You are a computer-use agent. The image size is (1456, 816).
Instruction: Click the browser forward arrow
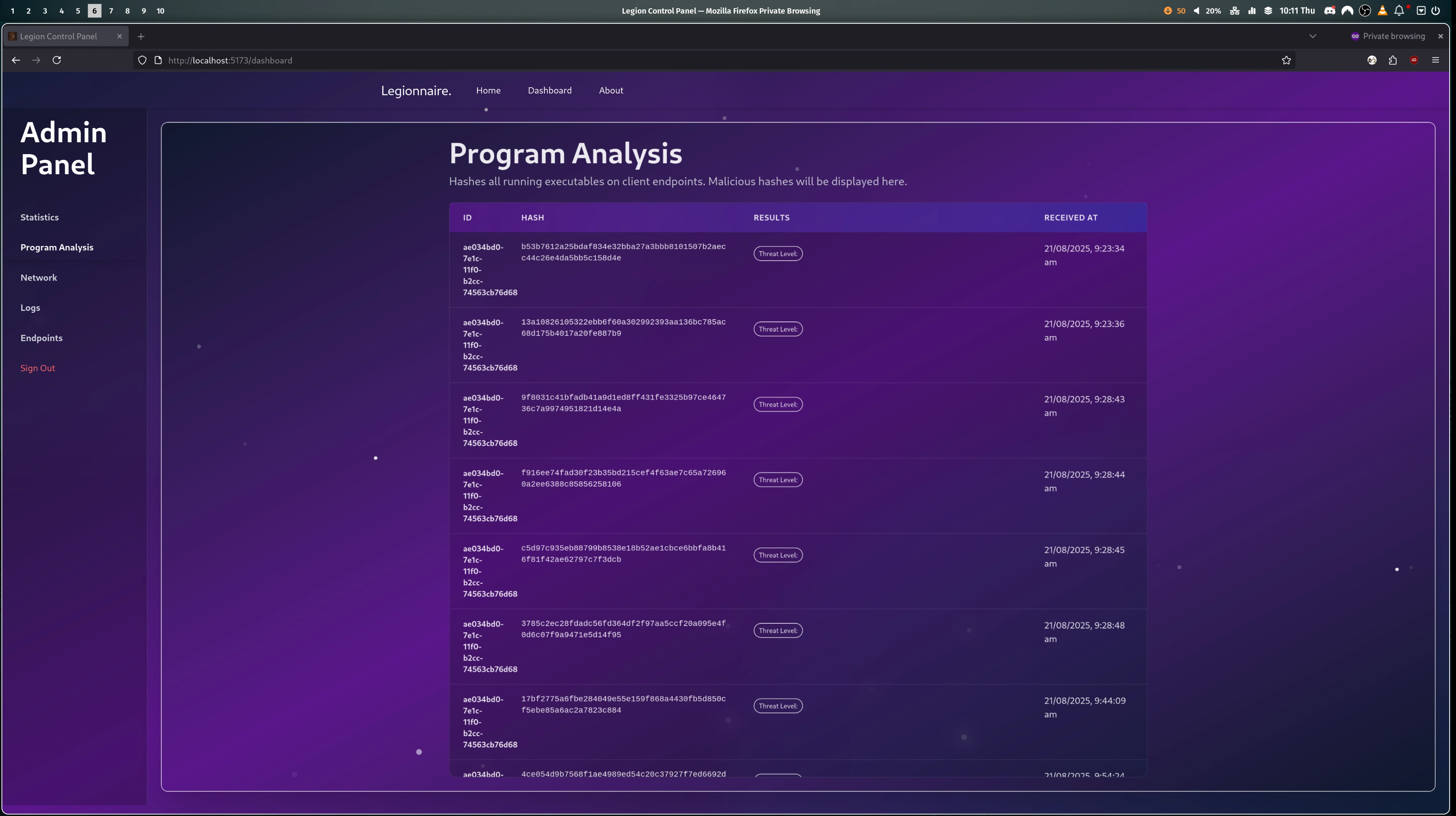click(x=36, y=60)
